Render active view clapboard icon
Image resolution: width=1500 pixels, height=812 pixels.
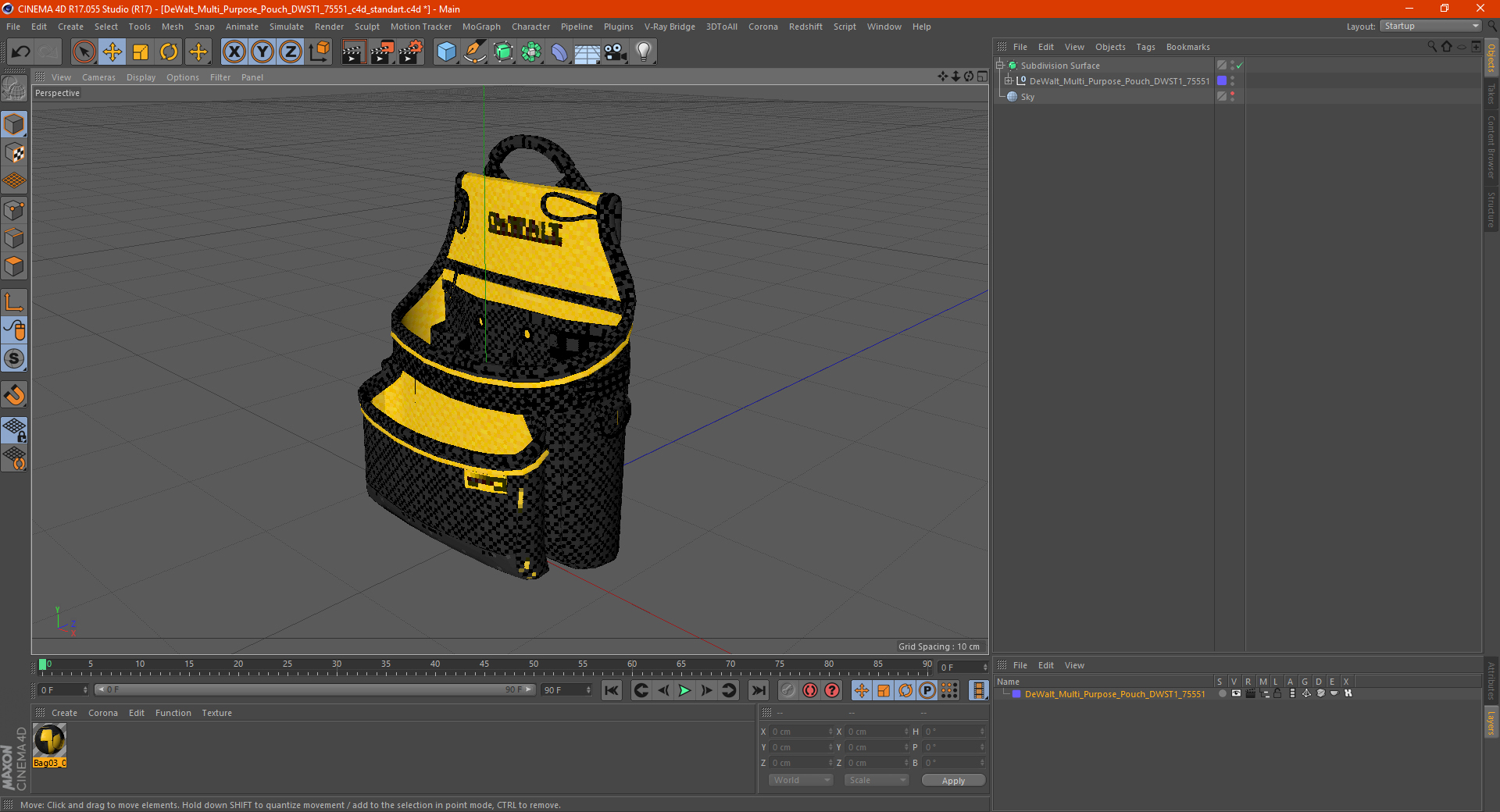coord(353,52)
